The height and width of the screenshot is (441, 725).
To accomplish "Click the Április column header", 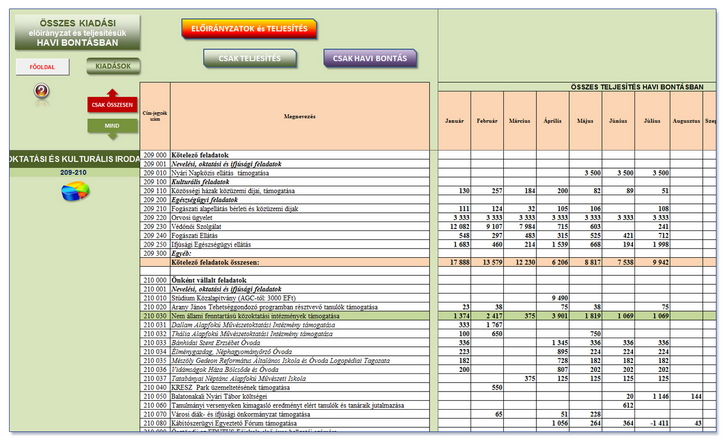I will pos(553,121).
